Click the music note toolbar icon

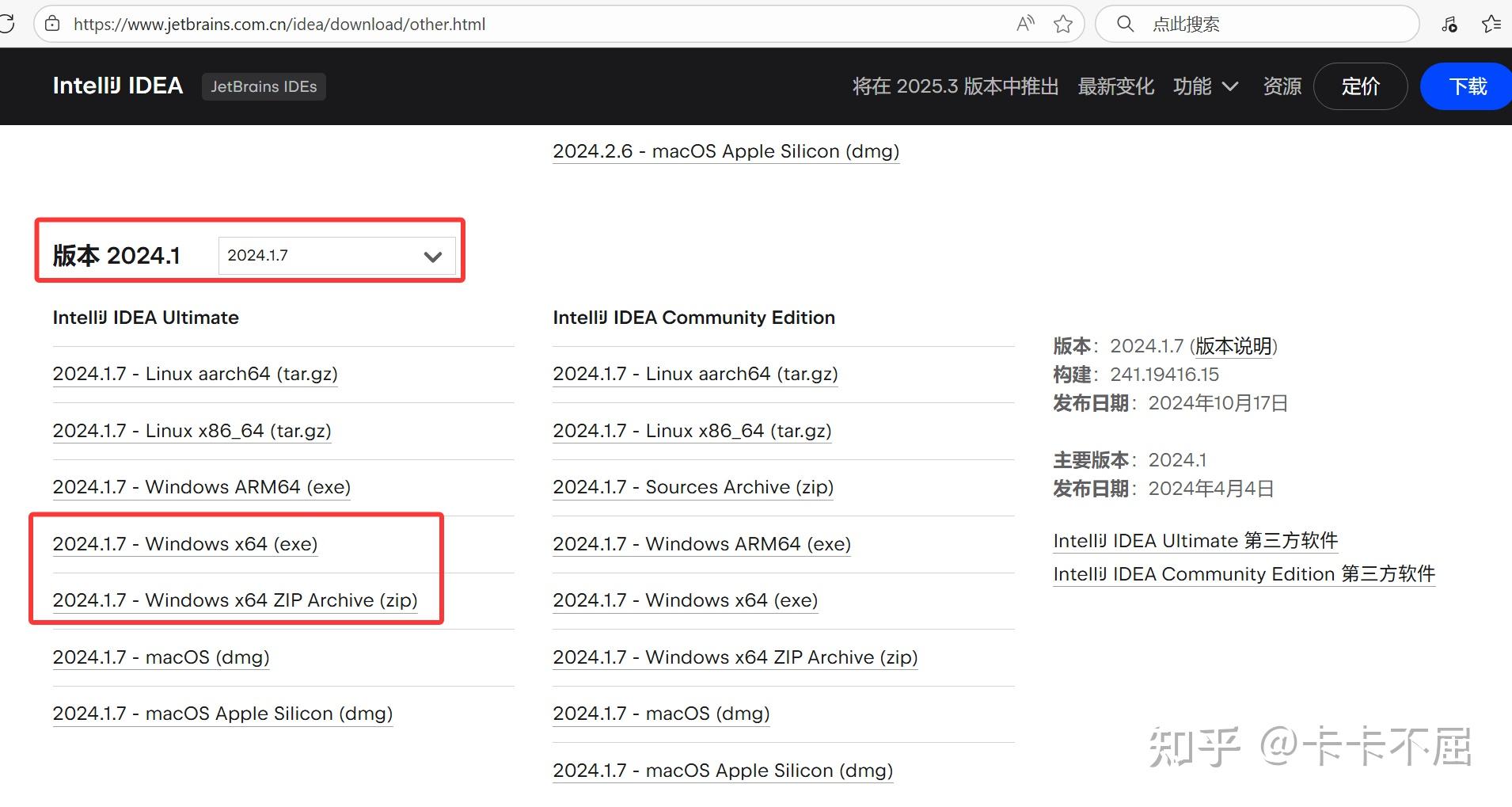coord(1449,24)
